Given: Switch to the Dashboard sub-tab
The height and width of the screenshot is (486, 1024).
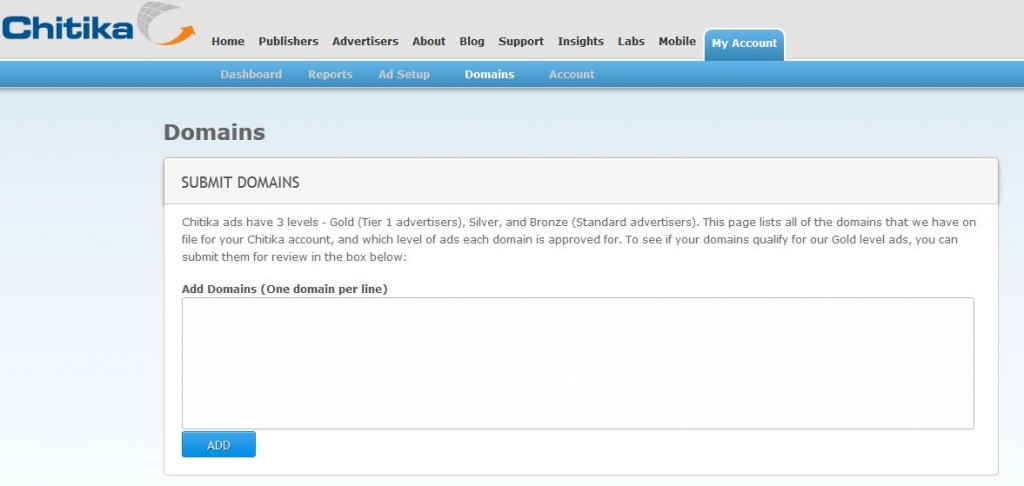Looking at the screenshot, I should (x=251, y=75).
